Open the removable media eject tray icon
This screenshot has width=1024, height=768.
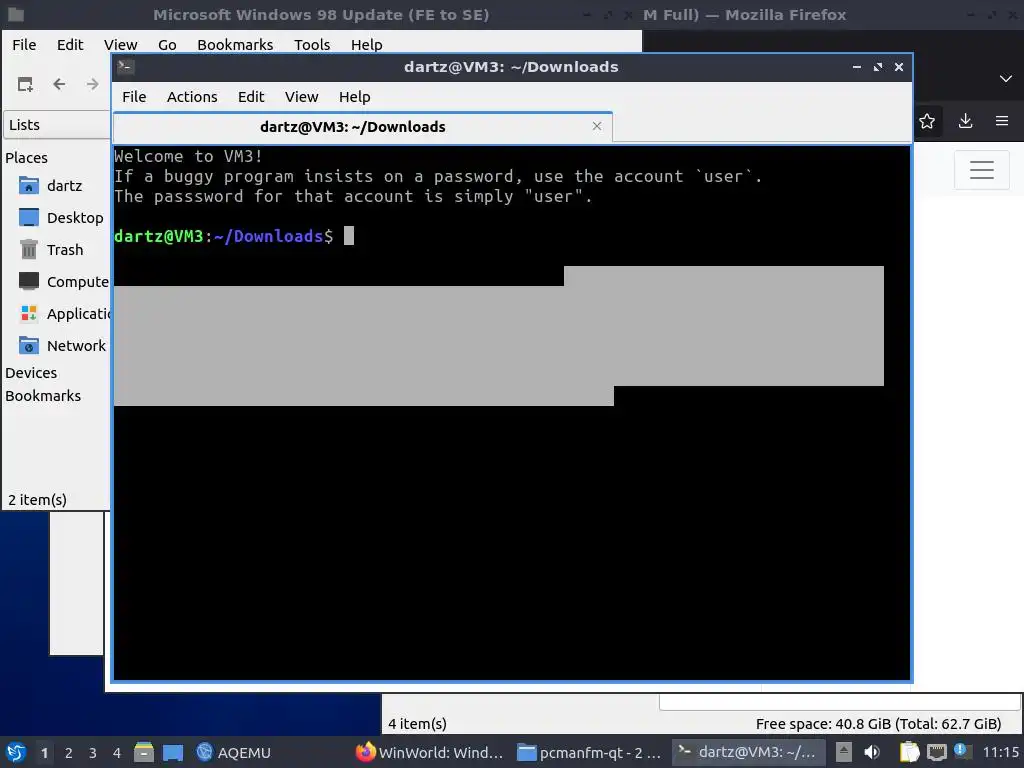click(x=844, y=752)
